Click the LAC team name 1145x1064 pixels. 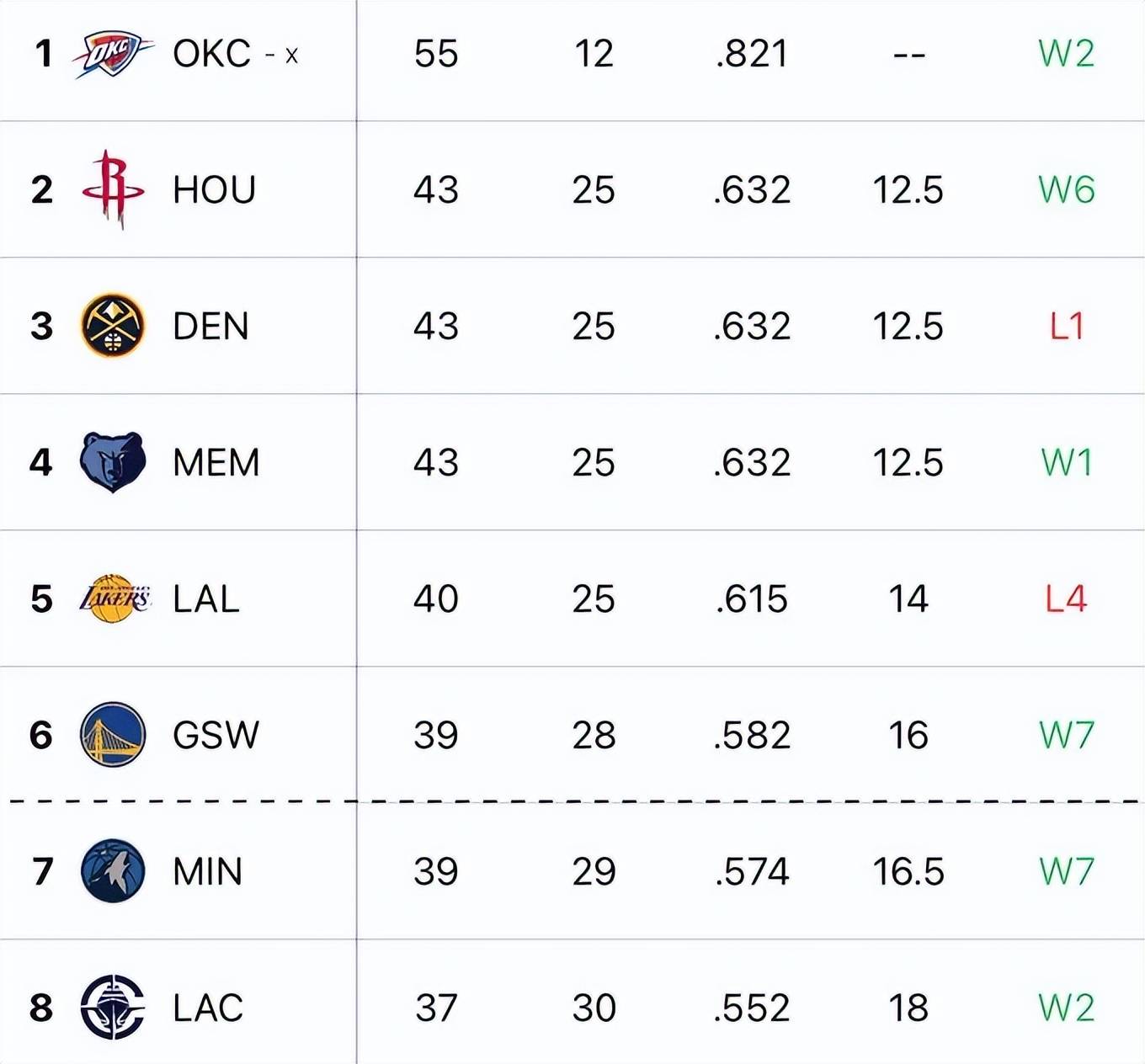[208, 1008]
